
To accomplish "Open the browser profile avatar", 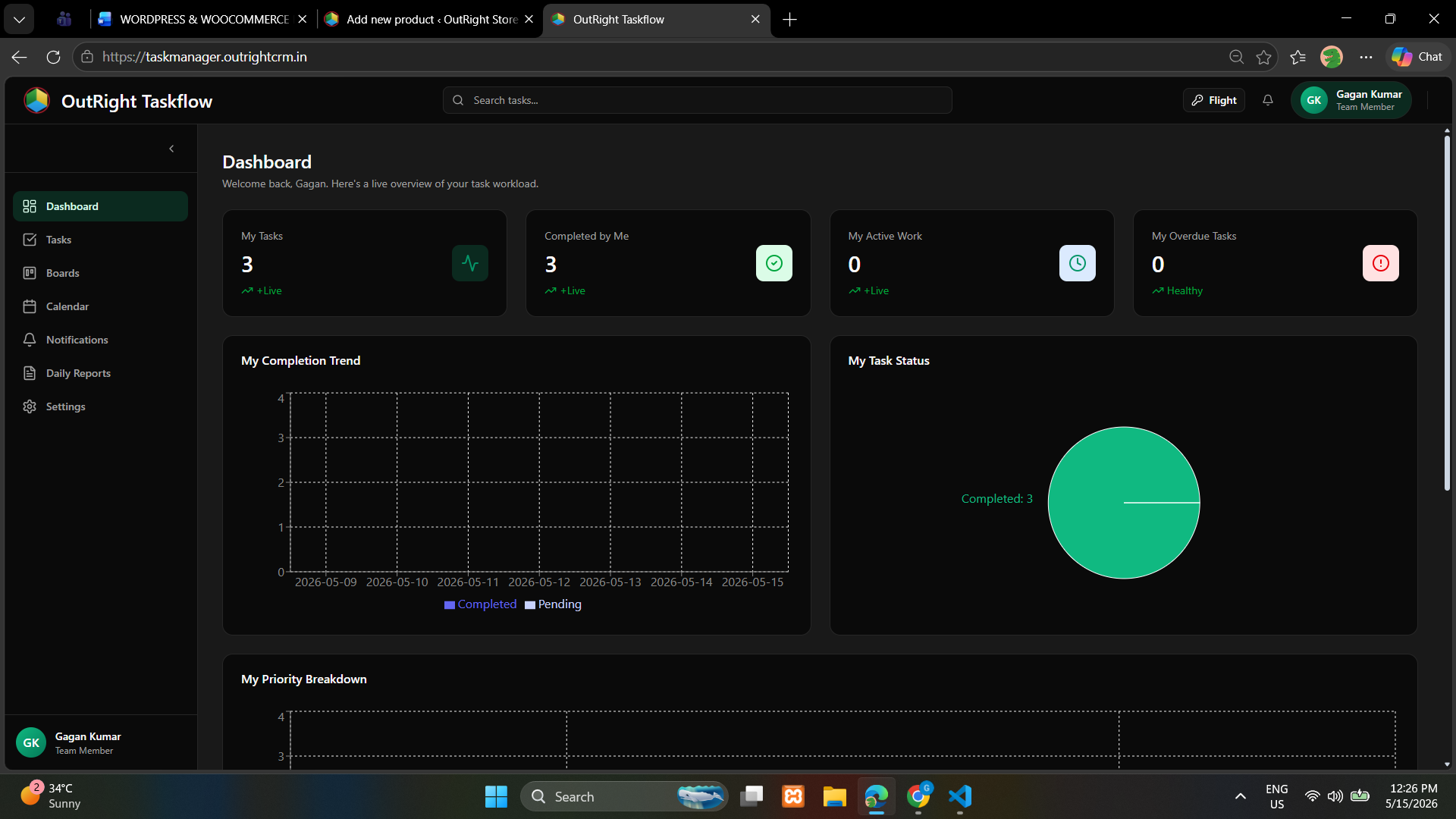I will pos(1332,57).
